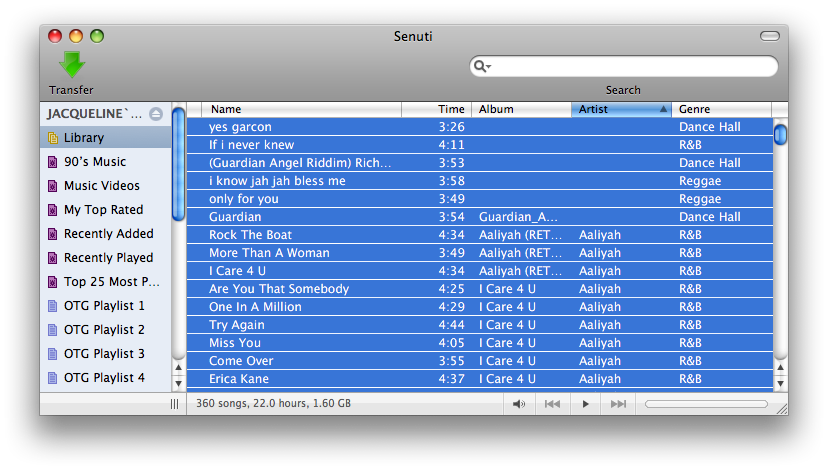Select OTG Playlist 3
Image resolution: width=828 pixels, height=470 pixels.
click(106, 353)
